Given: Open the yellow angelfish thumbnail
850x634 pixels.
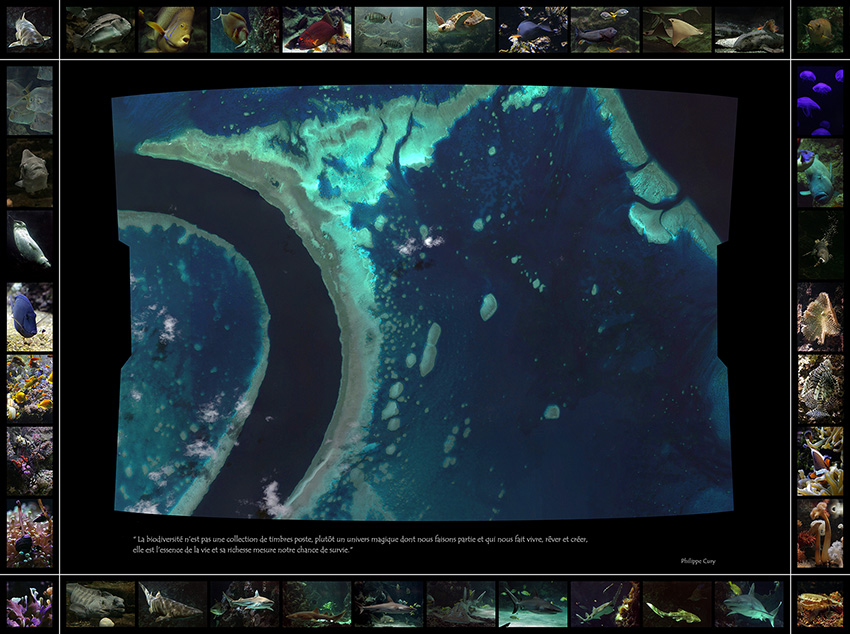Looking at the screenshot, I should point(172,29).
